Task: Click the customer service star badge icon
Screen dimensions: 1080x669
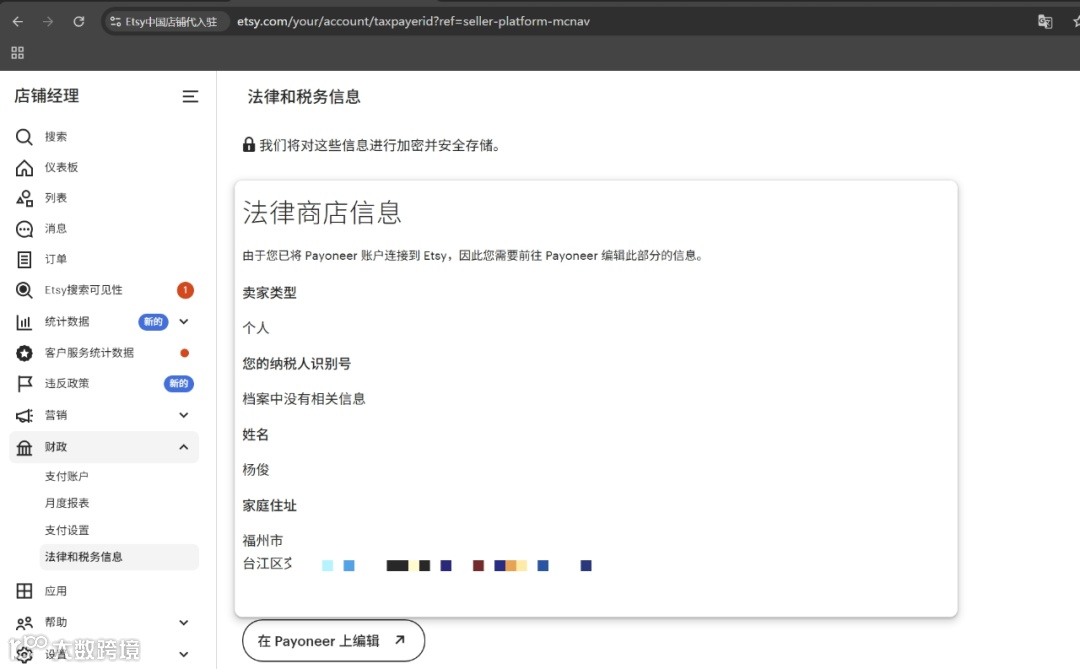Action: coord(24,353)
